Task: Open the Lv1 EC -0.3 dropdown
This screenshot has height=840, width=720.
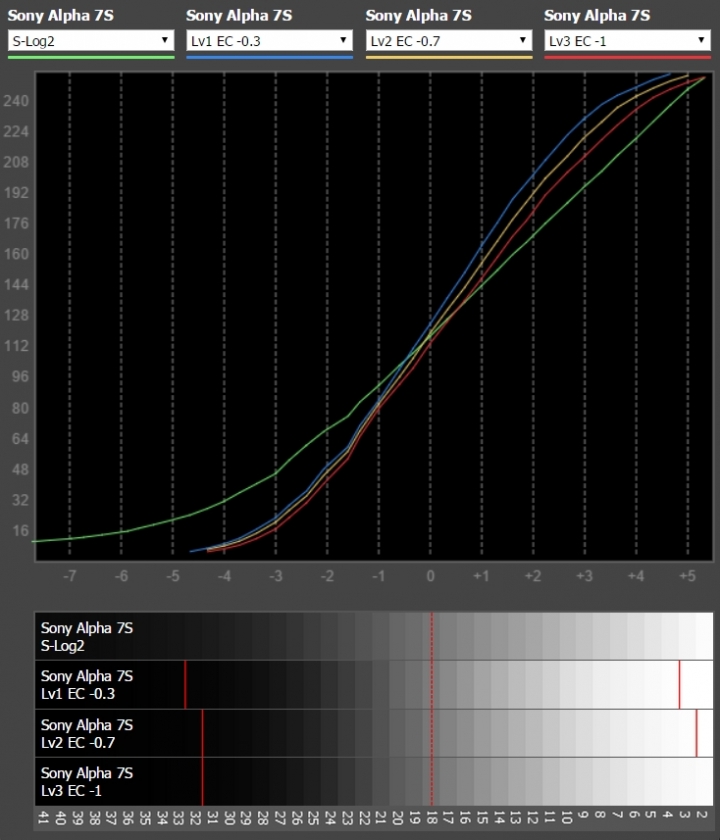Action: (269, 41)
